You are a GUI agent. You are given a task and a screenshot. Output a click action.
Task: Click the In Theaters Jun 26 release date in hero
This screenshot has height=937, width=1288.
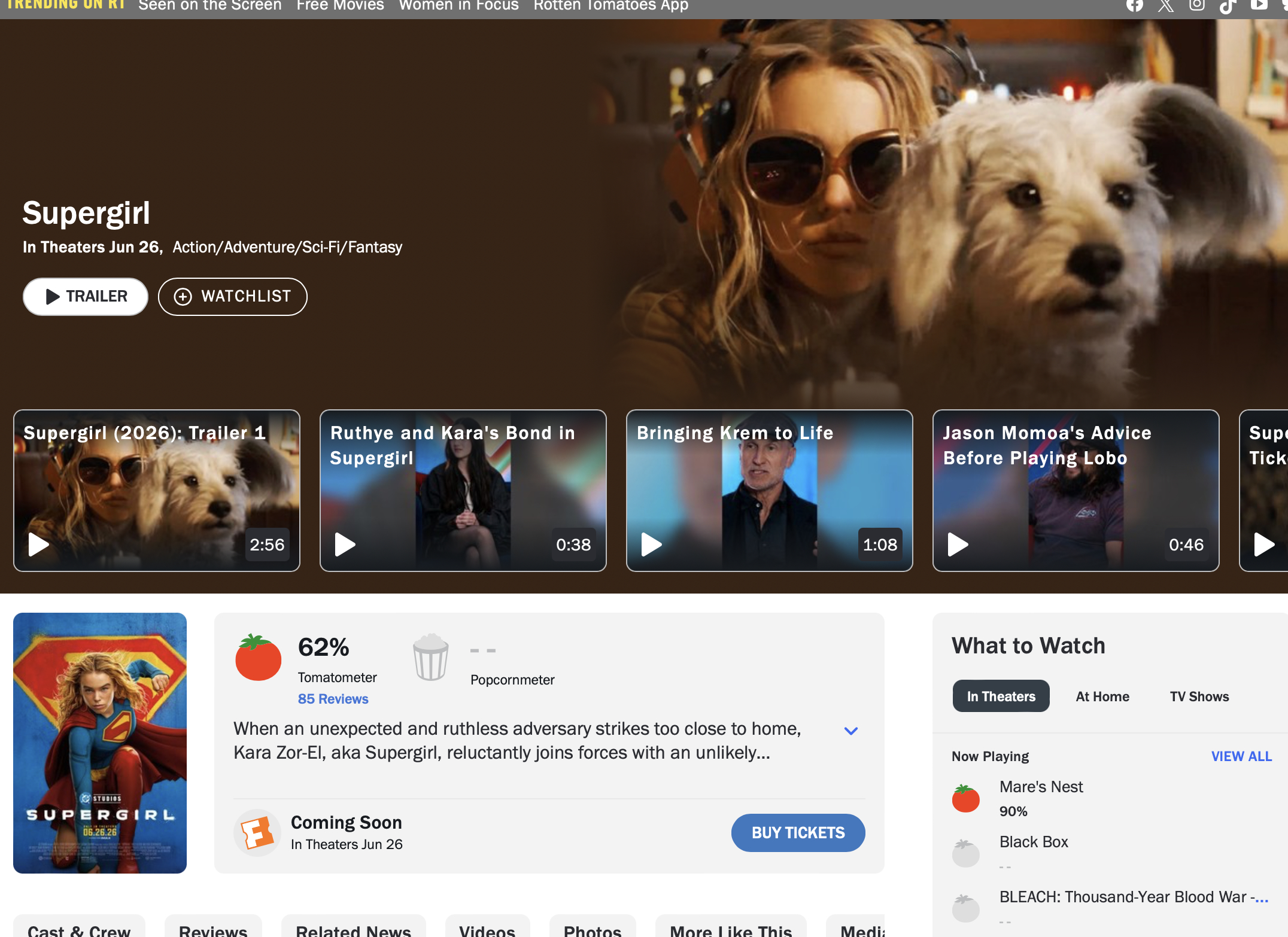pos(92,247)
